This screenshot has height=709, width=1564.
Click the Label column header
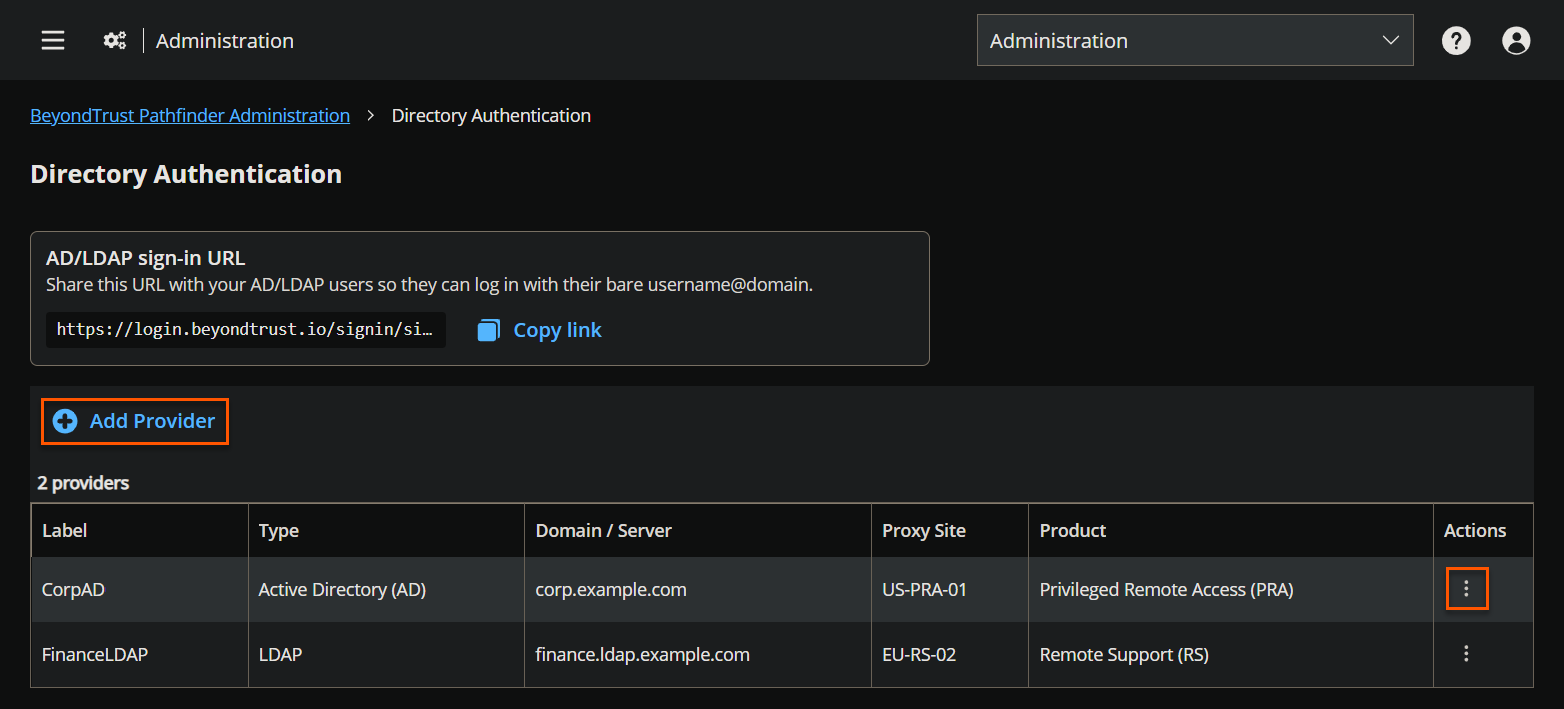(139, 531)
